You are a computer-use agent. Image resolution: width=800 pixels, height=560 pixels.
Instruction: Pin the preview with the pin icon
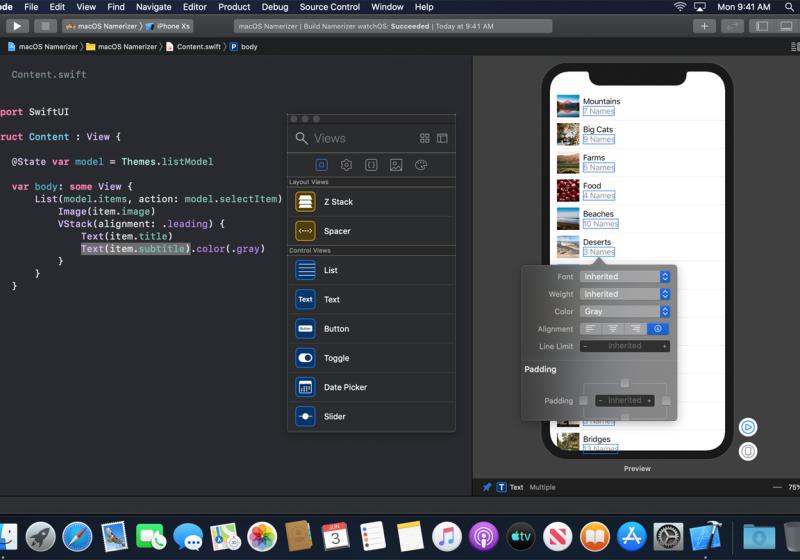pyautogui.click(x=487, y=487)
